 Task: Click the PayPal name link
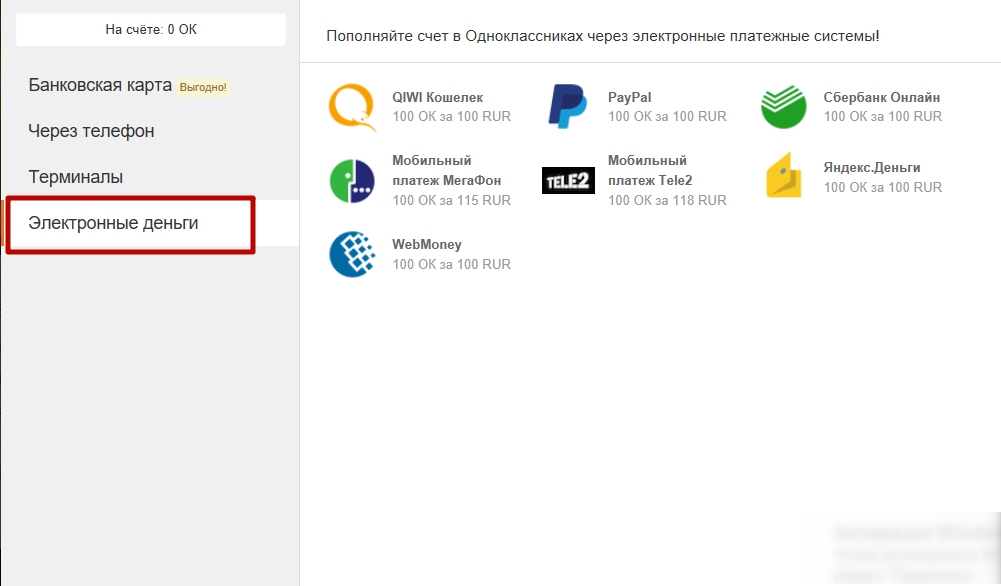[x=630, y=98]
